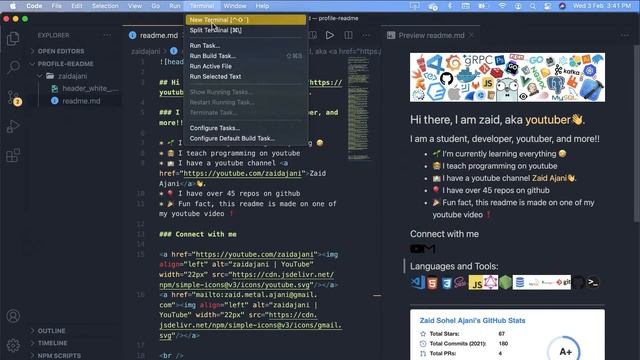Click the Run play icon in editor toolbar
The image size is (640, 360).
[x=329, y=36]
